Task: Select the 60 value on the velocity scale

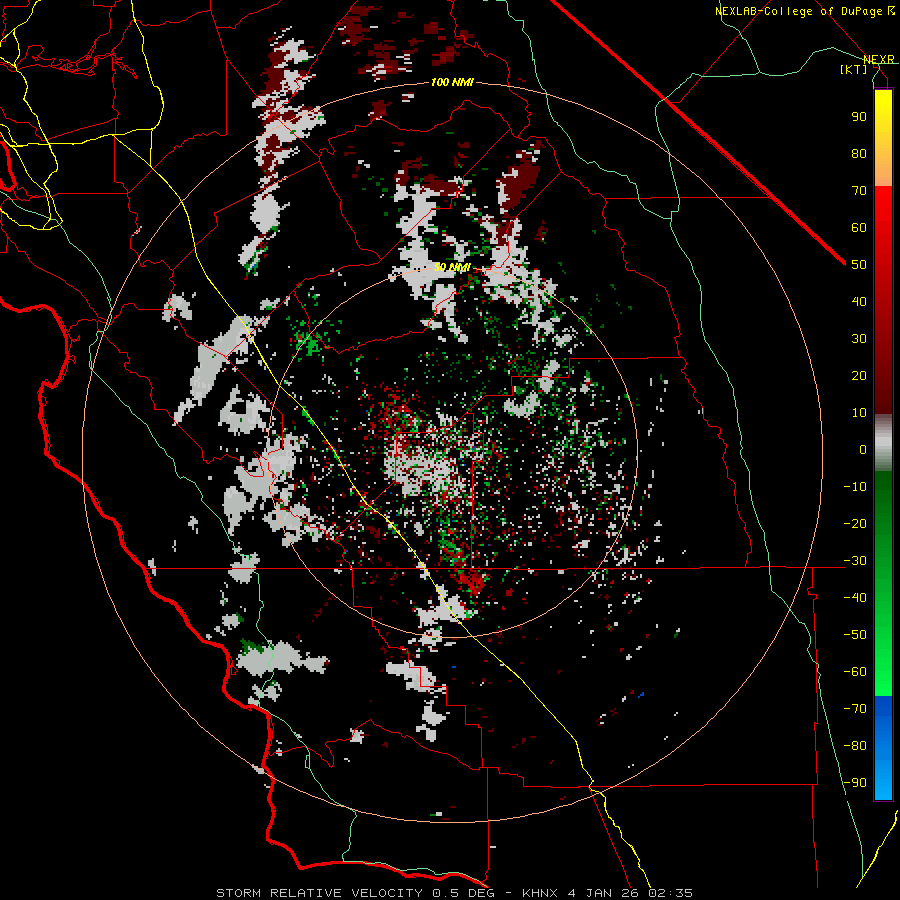Action: [x=859, y=228]
